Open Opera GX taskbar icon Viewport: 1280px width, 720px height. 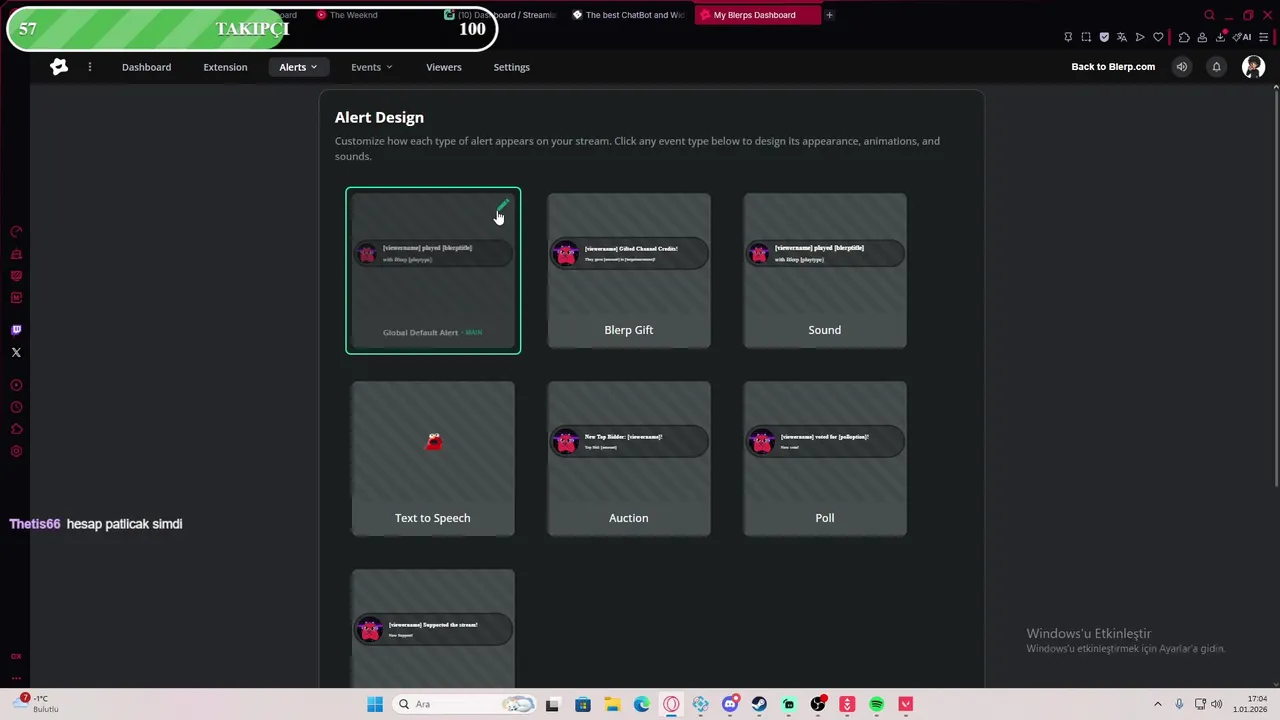pyautogui.click(x=671, y=704)
